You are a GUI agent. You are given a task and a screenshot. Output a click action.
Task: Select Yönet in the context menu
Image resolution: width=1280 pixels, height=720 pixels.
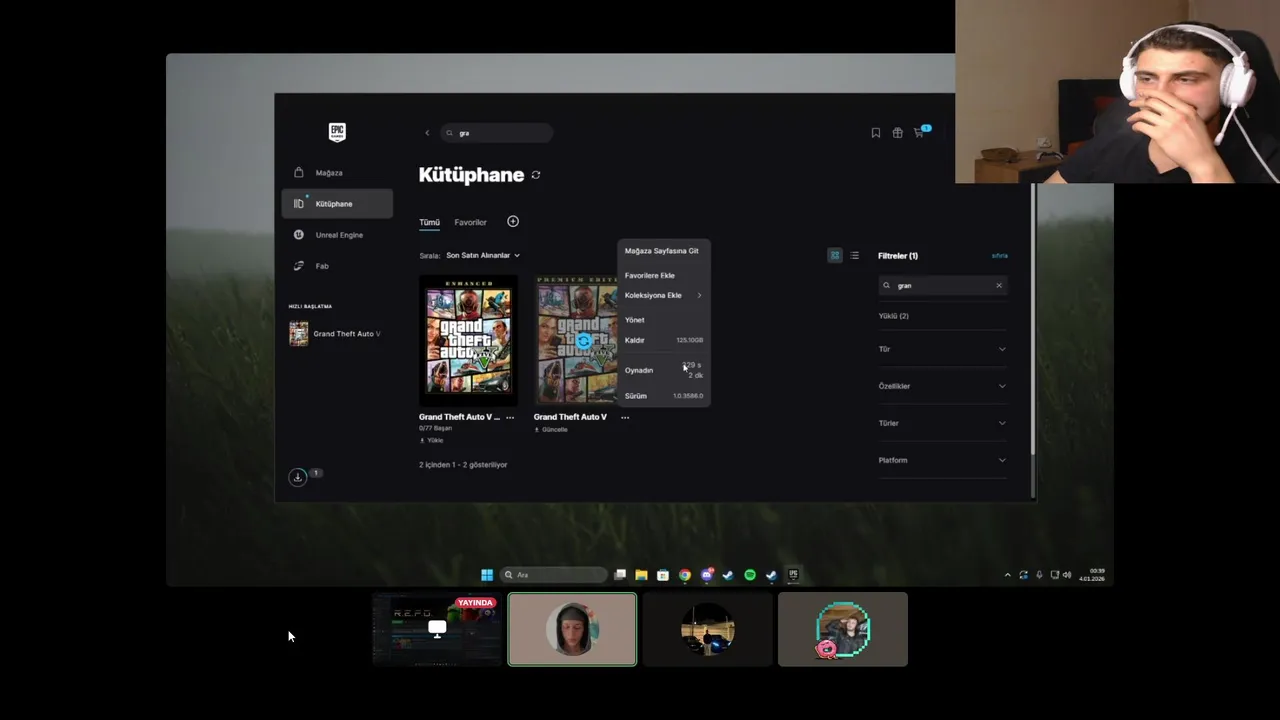[662, 320]
